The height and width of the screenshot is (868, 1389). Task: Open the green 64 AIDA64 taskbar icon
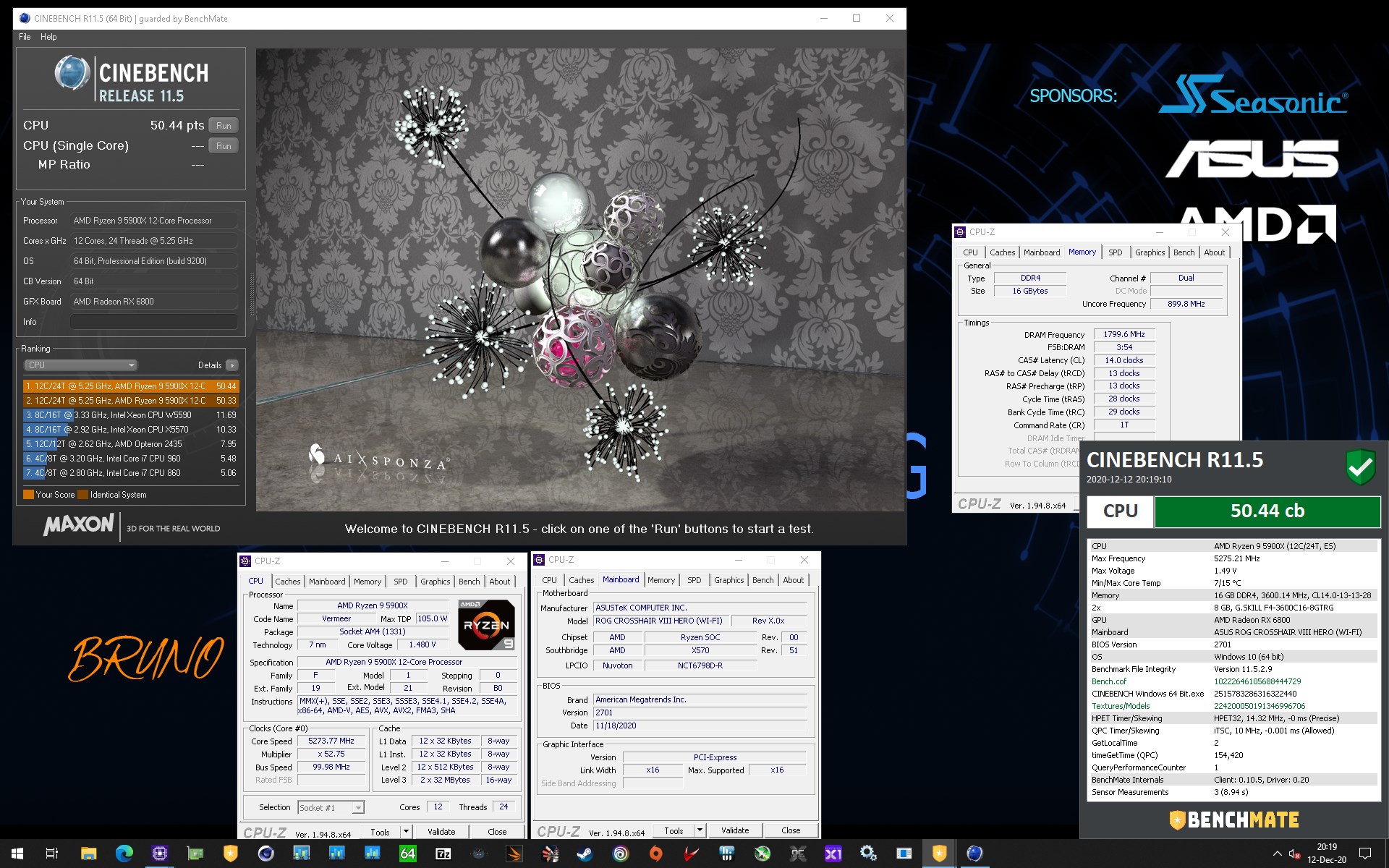coord(408,854)
